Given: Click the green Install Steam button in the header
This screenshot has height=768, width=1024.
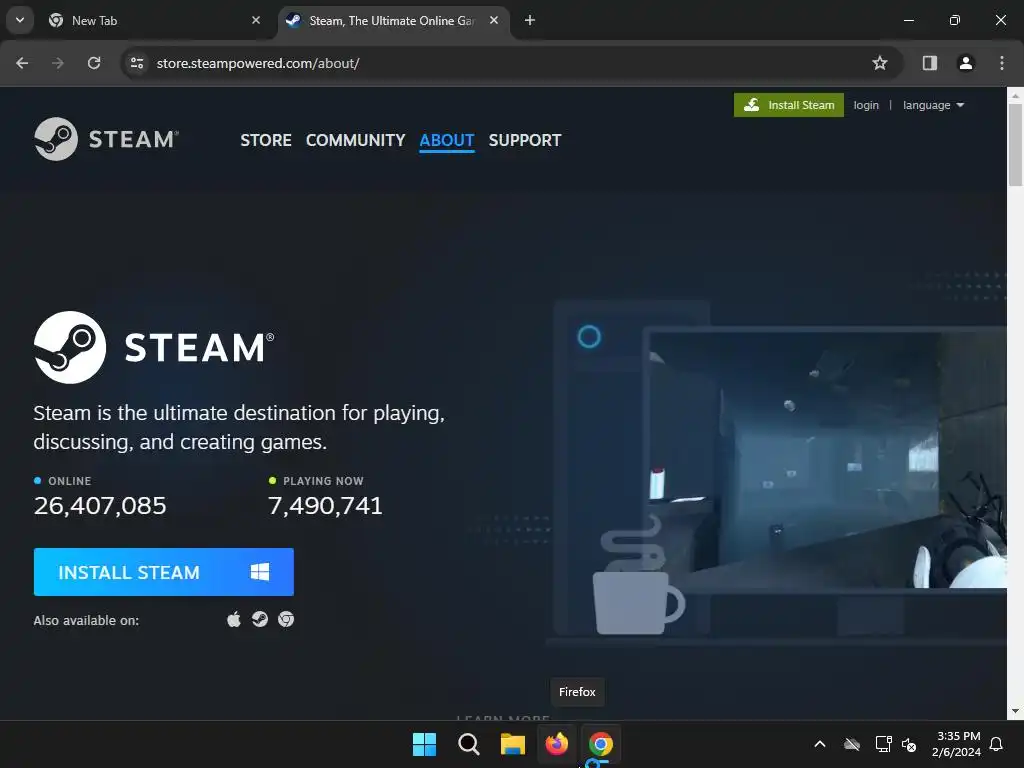Looking at the screenshot, I should pos(788,105).
